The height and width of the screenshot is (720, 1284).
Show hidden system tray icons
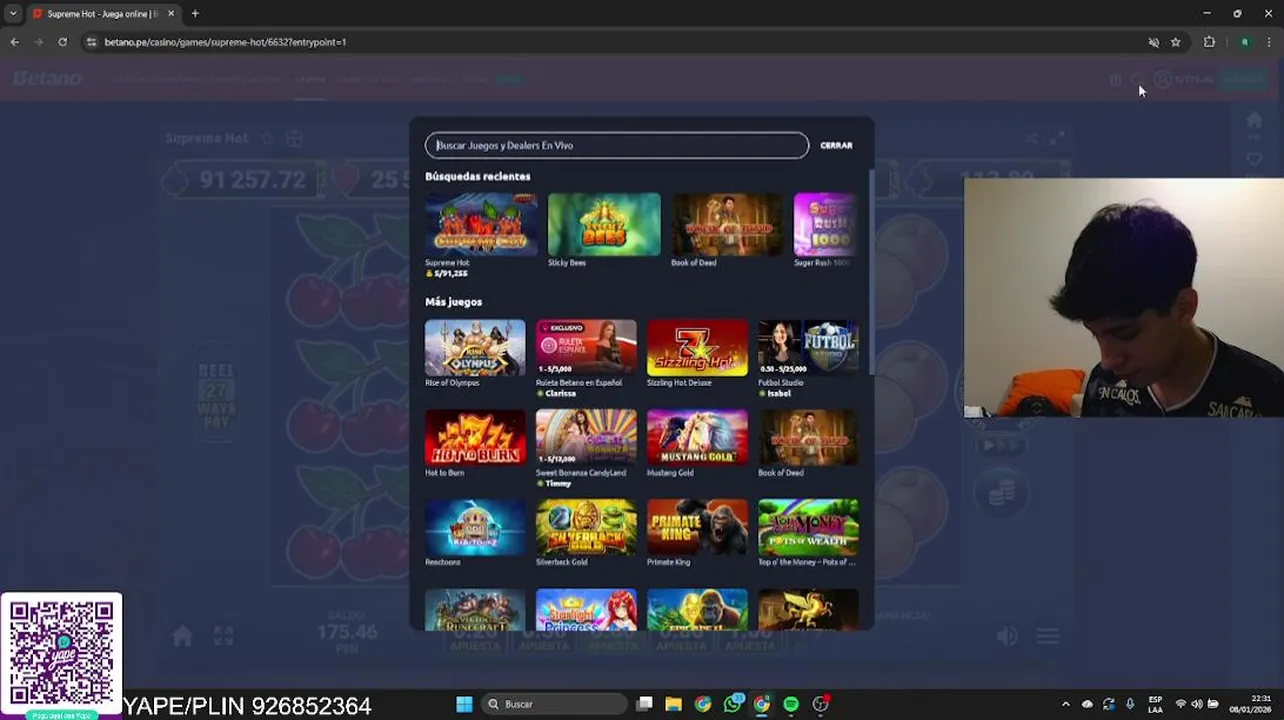[1065, 704]
